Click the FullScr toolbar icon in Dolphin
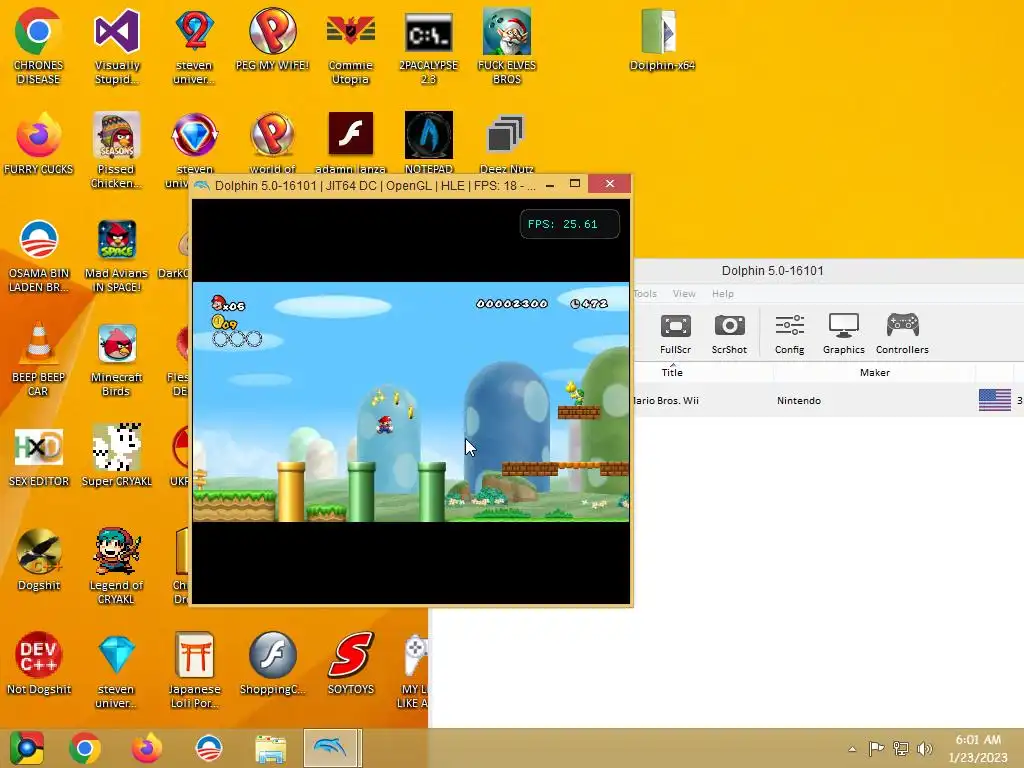The image size is (1024, 768). 675,334
